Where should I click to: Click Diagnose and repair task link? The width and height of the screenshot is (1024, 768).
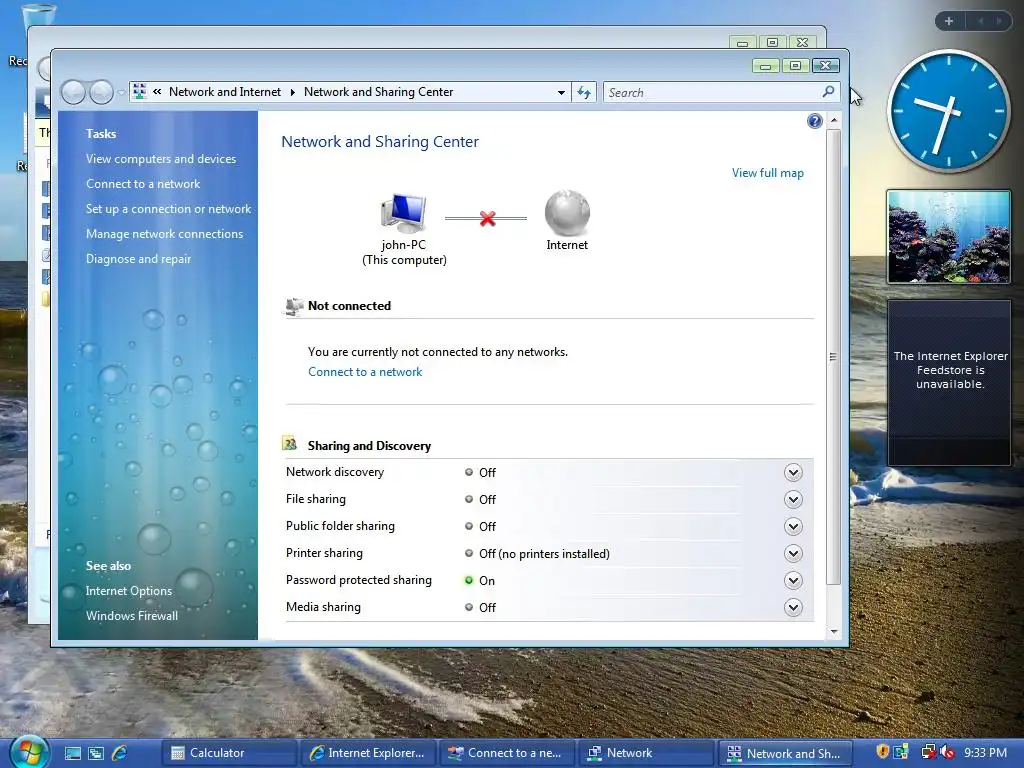[138, 259]
